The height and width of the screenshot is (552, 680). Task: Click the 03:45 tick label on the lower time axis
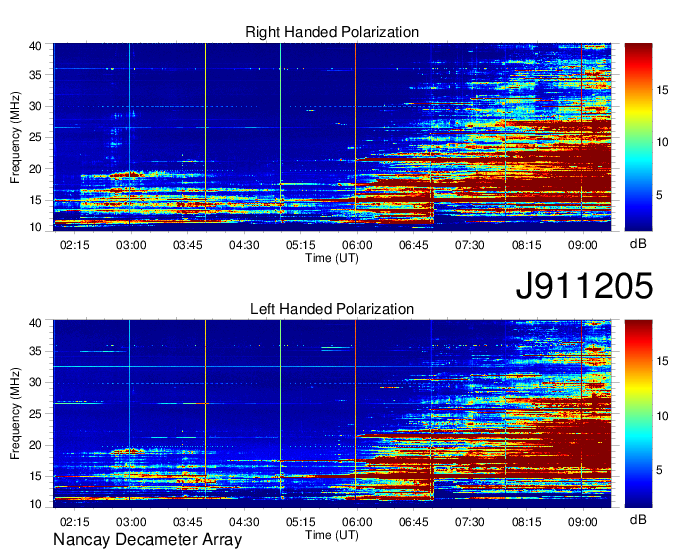pos(188,522)
